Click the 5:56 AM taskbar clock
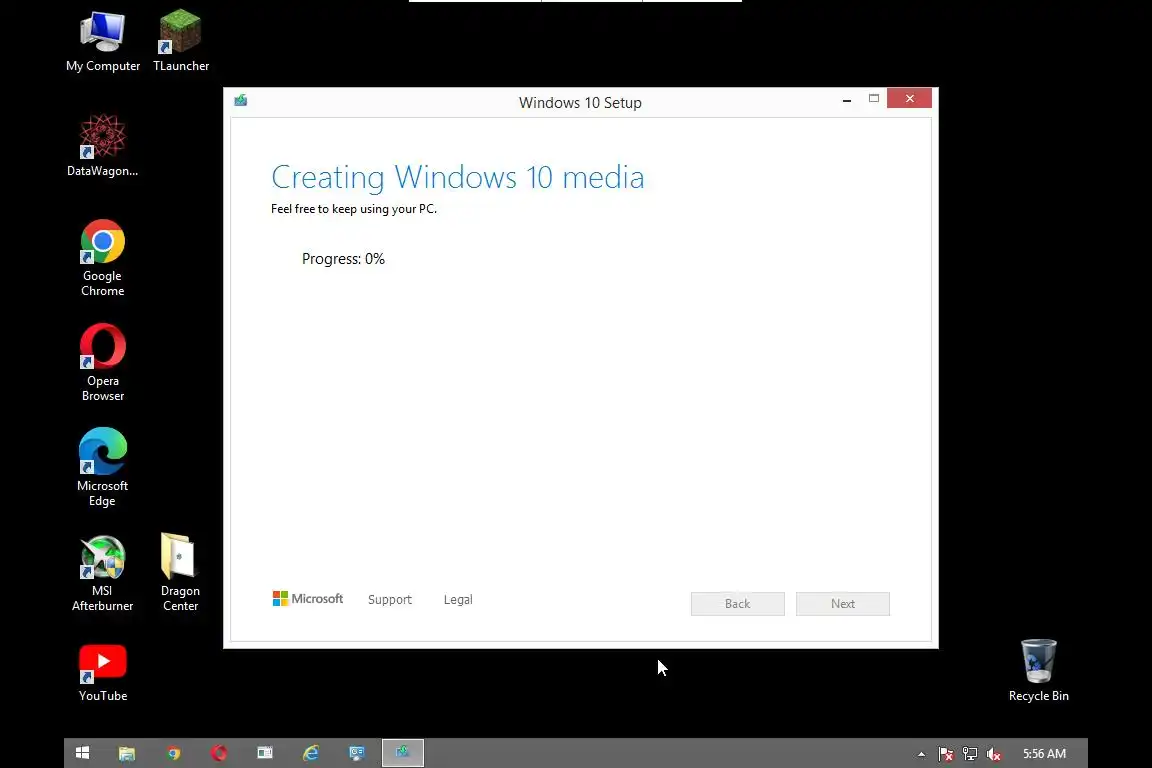 (1044, 754)
